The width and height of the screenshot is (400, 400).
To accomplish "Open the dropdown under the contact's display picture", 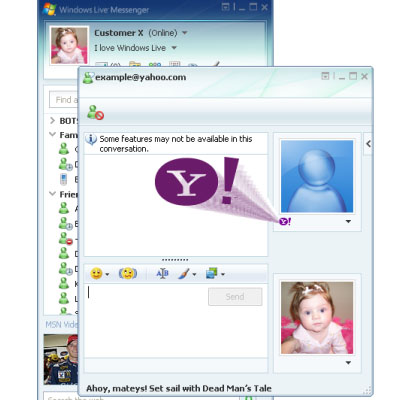I will point(348,221).
